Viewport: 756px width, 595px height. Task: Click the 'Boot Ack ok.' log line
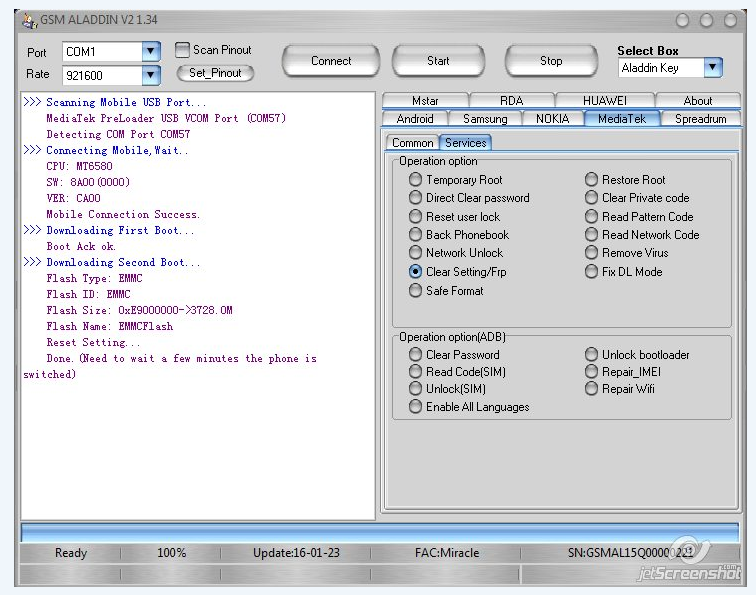click(81, 246)
